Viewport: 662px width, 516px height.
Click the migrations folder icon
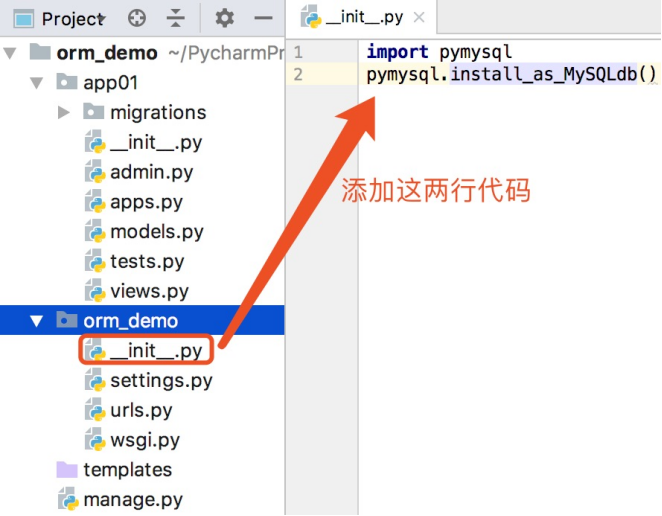coord(93,112)
